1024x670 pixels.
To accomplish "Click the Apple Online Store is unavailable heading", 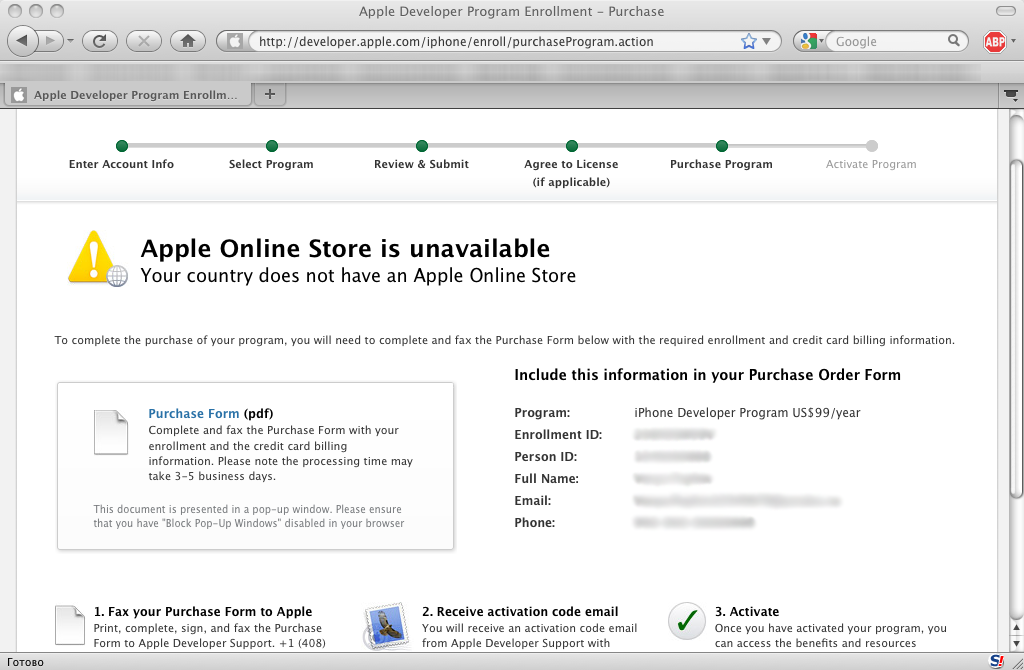I will pos(345,249).
